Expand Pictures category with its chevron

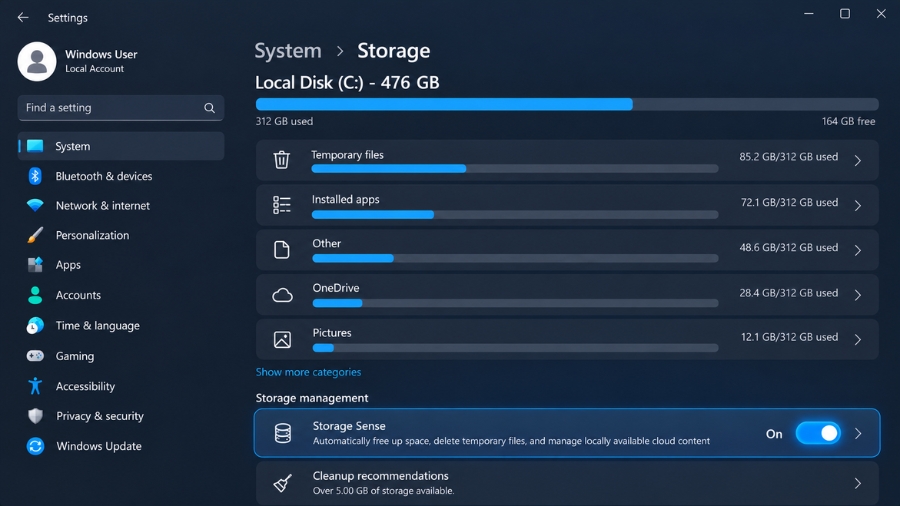(x=858, y=340)
